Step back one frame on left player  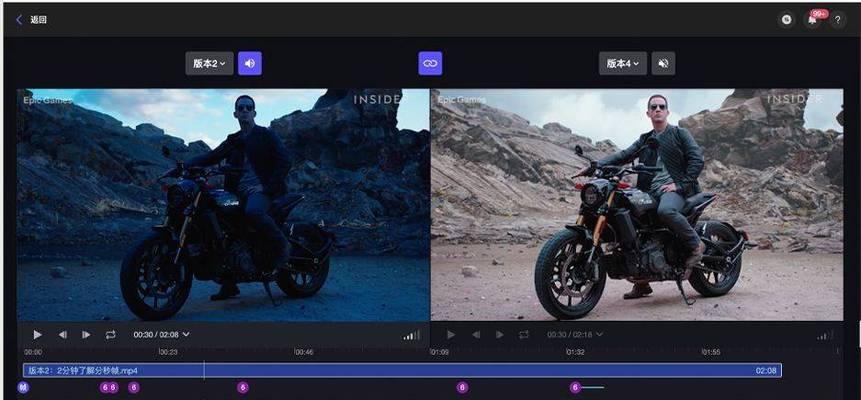(63, 334)
